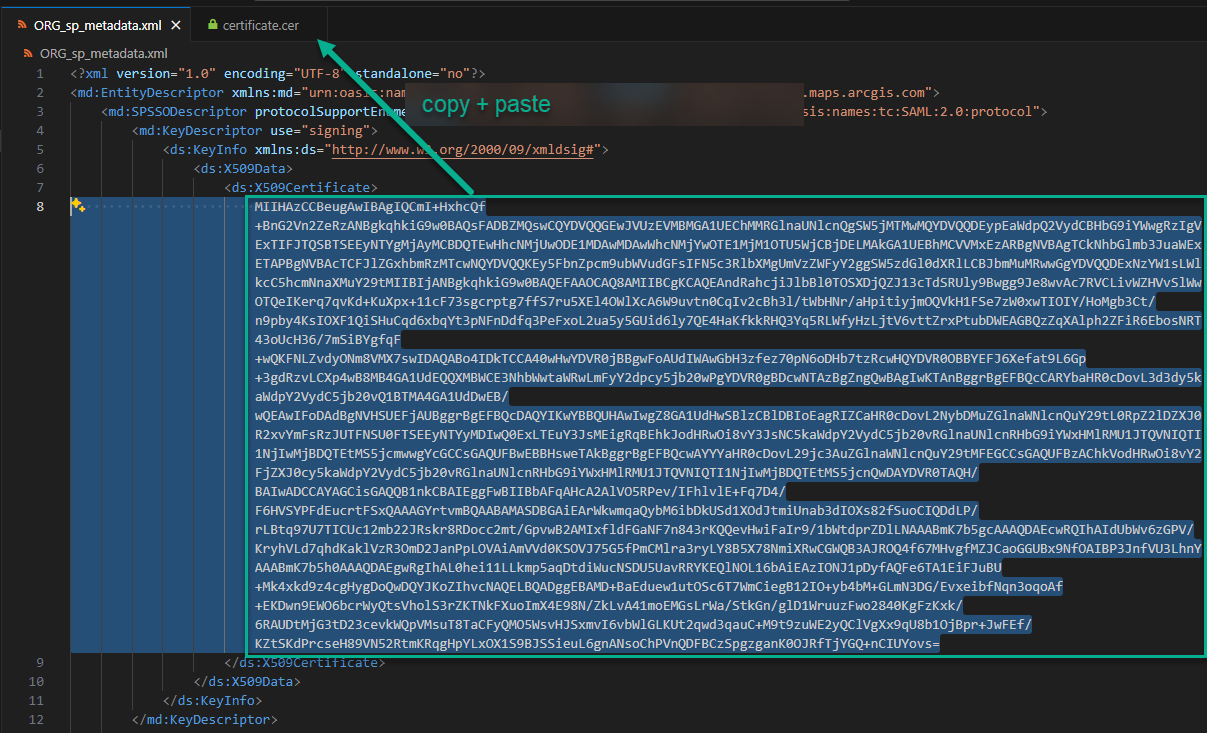Switch to the certificate.cer tab
The image size is (1207, 733).
(261, 25)
